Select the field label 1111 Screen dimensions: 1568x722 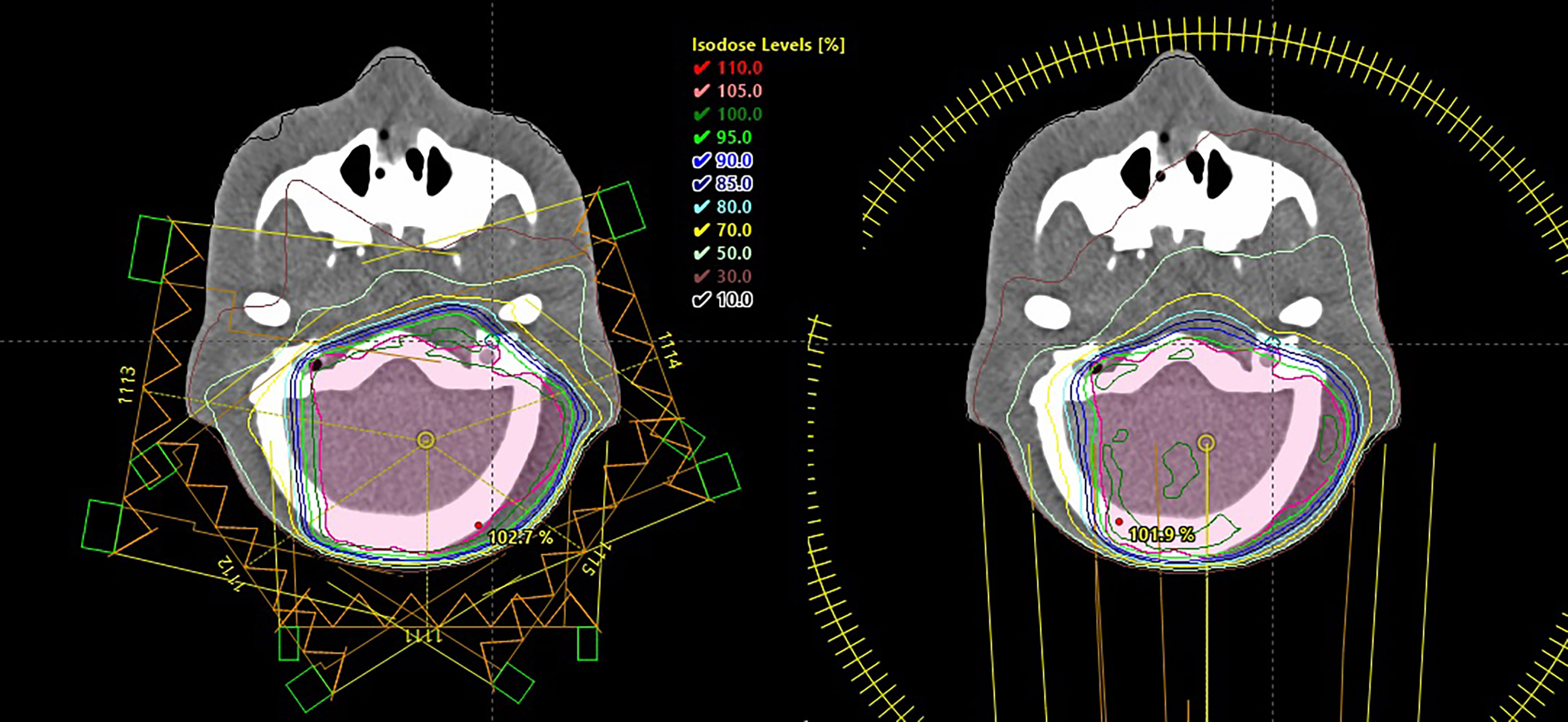tap(424, 636)
